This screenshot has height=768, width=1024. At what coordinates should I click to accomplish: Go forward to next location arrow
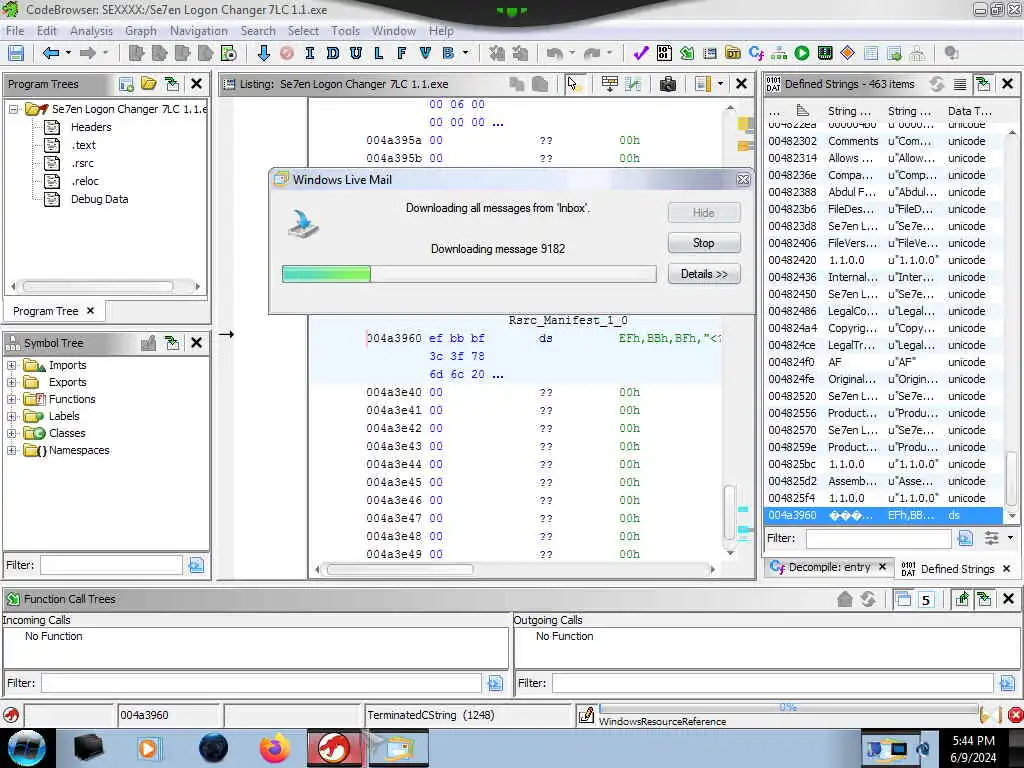[x=88, y=54]
